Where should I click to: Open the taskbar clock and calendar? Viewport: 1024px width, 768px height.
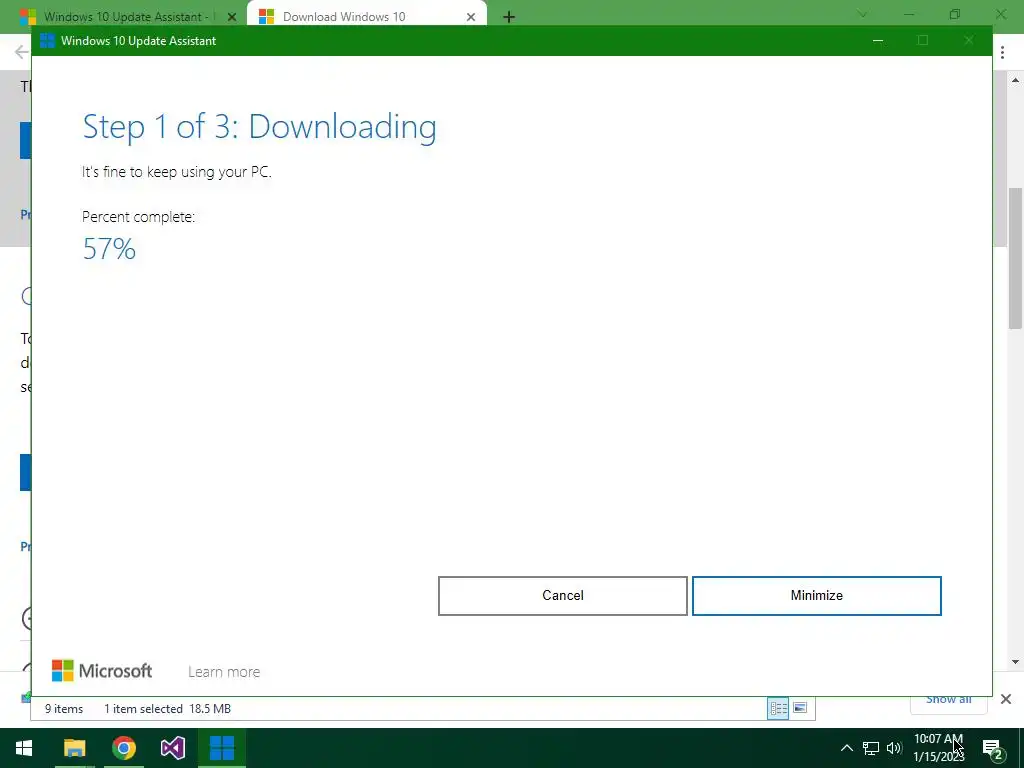pos(938,748)
